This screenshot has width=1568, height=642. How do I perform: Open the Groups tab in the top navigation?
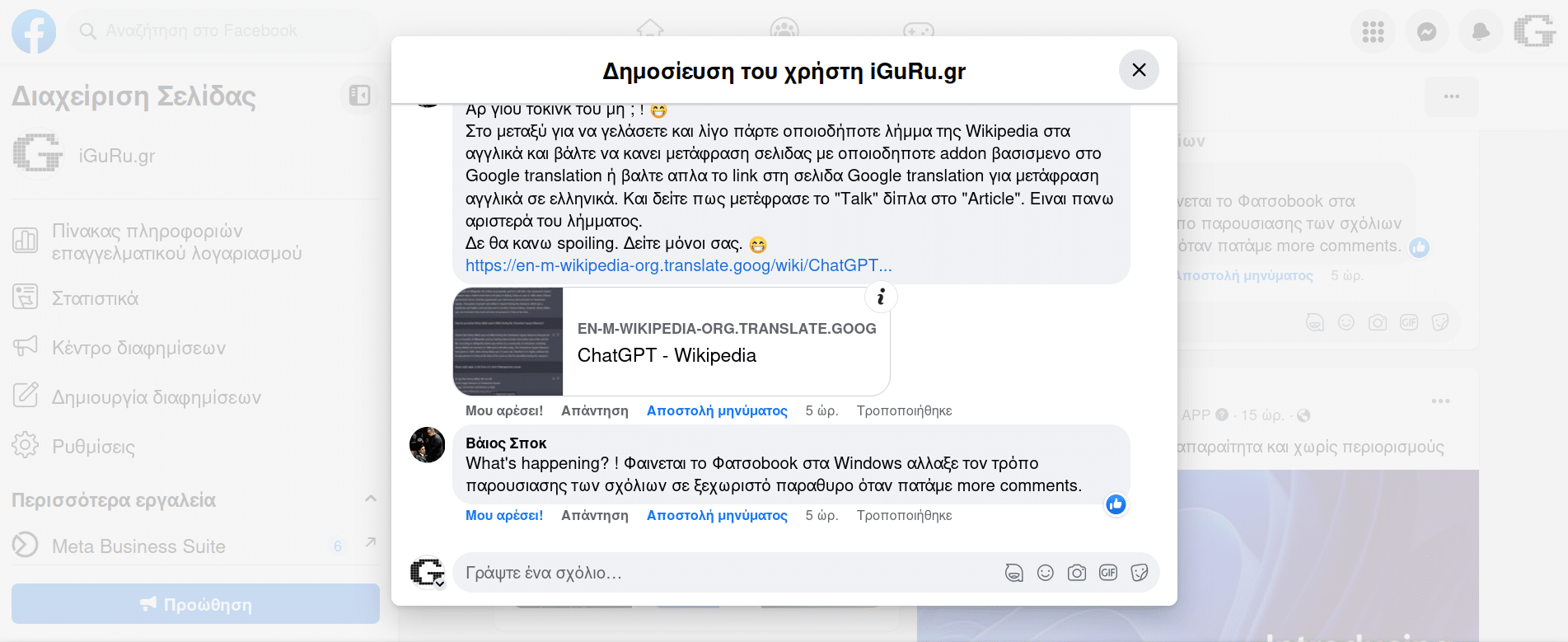pos(784,31)
